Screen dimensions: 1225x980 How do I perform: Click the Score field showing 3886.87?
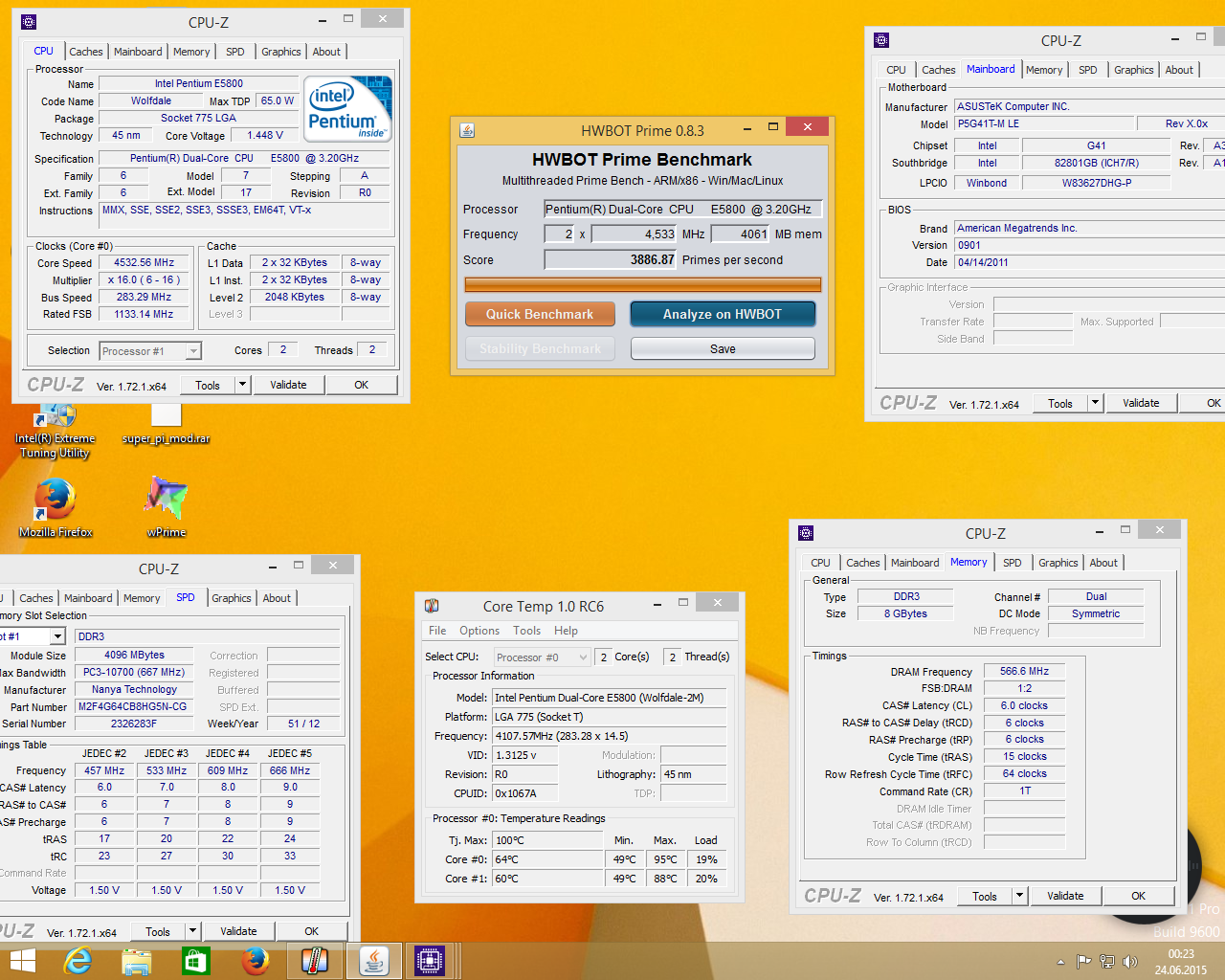(x=611, y=259)
